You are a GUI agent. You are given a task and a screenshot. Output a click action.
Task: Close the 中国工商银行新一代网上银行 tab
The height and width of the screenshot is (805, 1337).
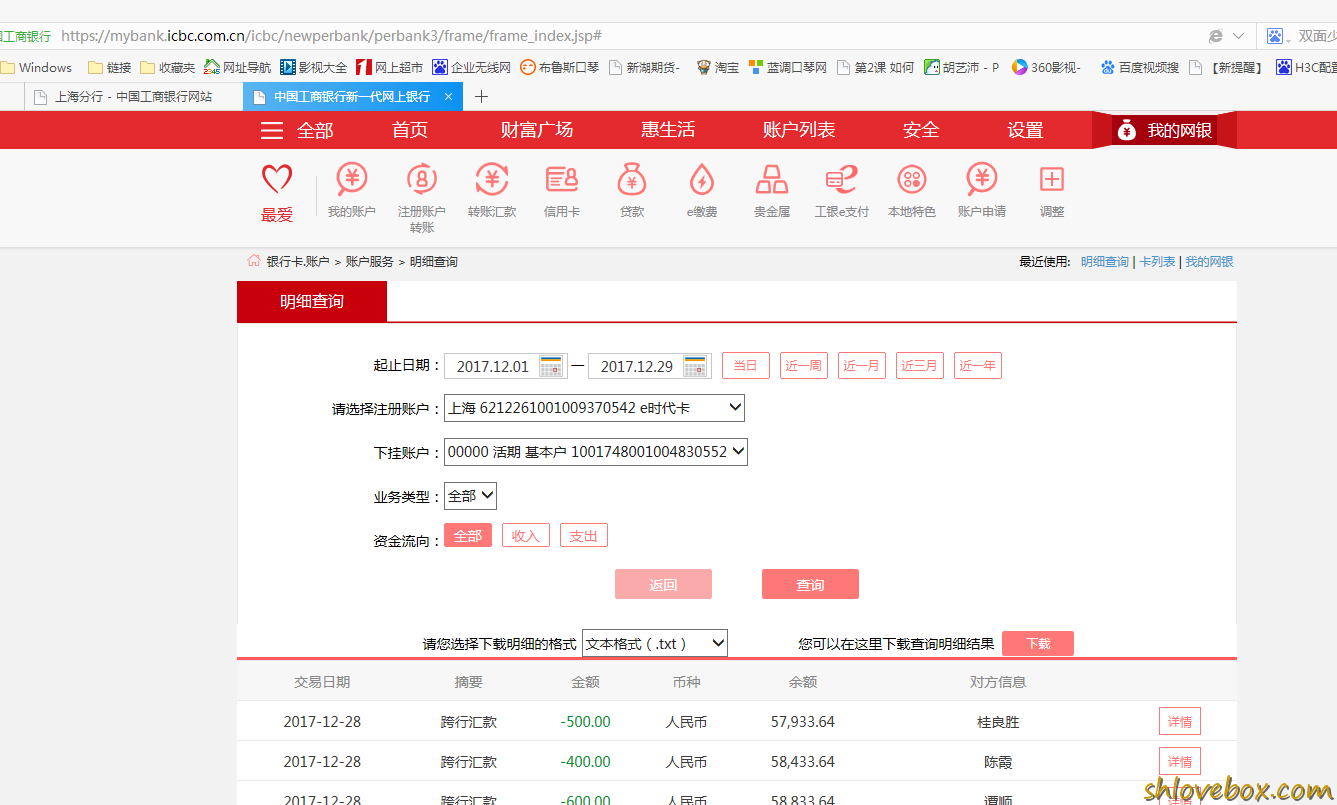pyautogui.click(x=449, y=97)
